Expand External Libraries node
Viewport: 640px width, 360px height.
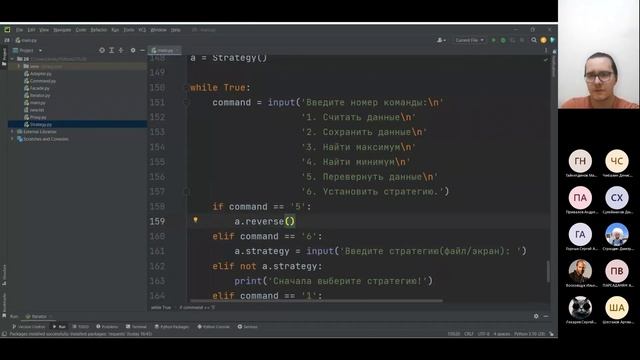(12, 132)
